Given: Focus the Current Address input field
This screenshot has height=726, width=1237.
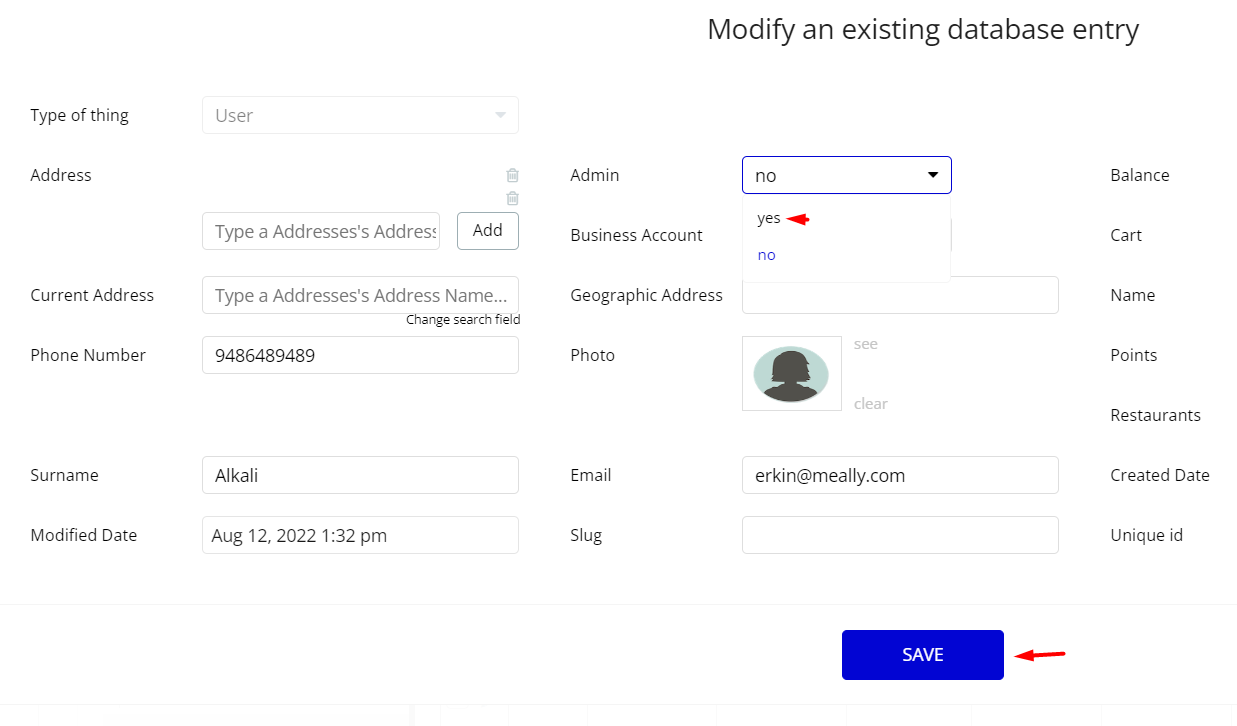Looking at the screenshot, I should 360,295.
